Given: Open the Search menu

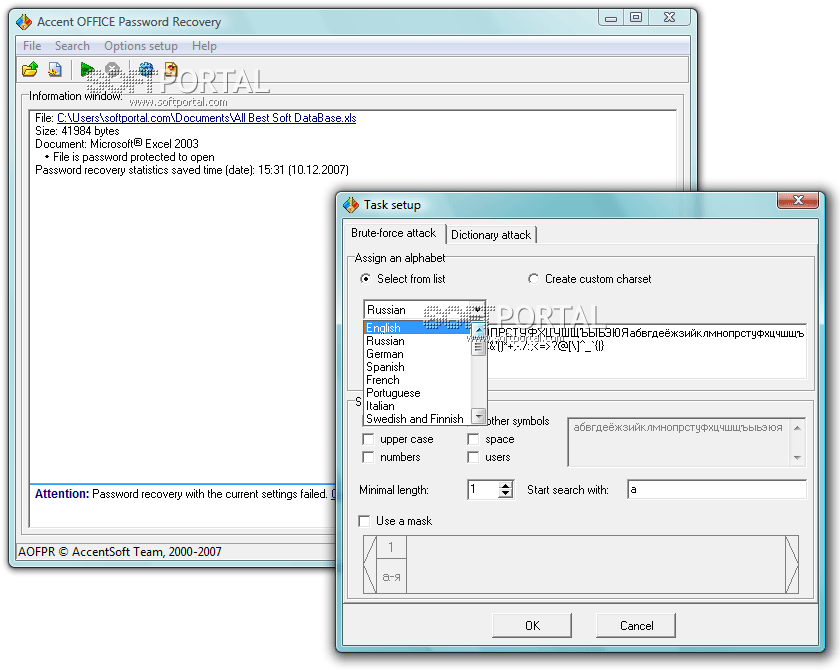Looking at the screenshot, I should (72, 46).
